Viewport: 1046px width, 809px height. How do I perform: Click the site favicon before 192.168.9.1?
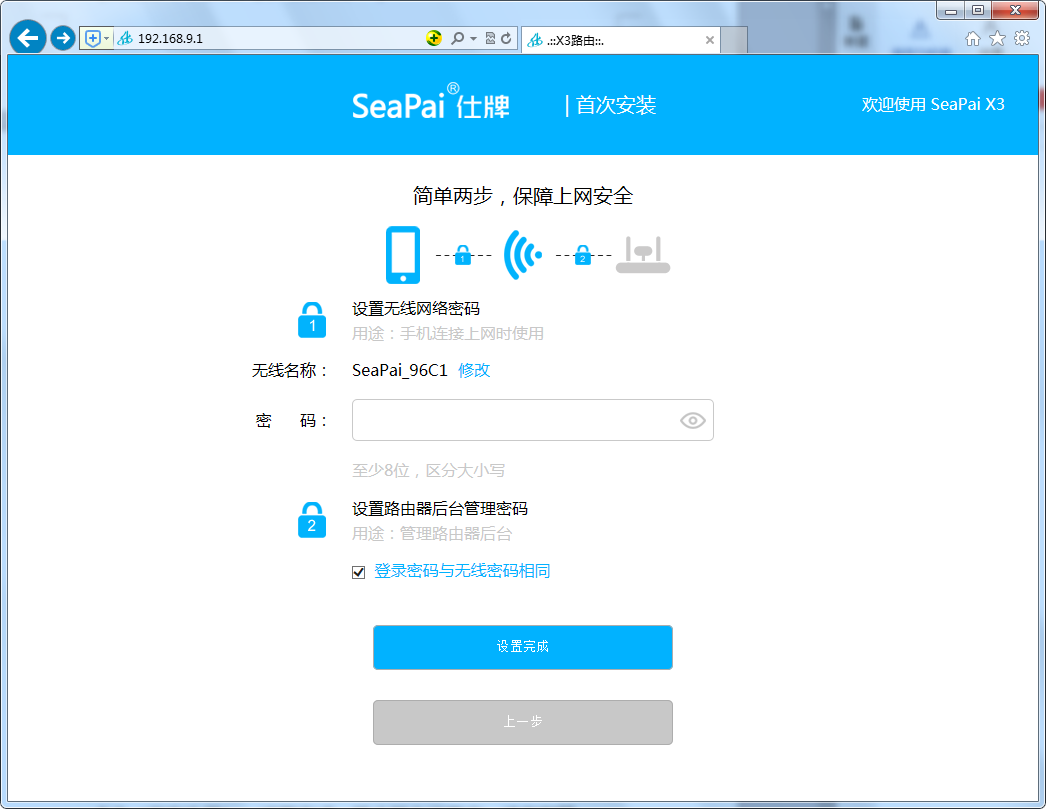(x=125, y=39)
